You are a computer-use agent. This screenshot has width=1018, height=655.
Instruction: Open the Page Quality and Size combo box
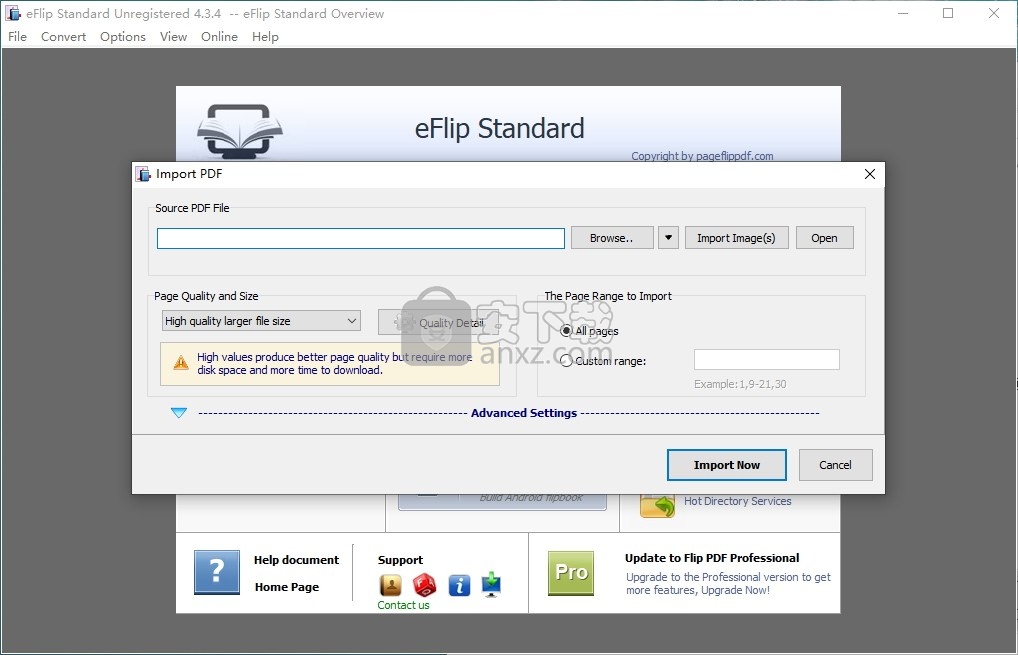[261, 321]
